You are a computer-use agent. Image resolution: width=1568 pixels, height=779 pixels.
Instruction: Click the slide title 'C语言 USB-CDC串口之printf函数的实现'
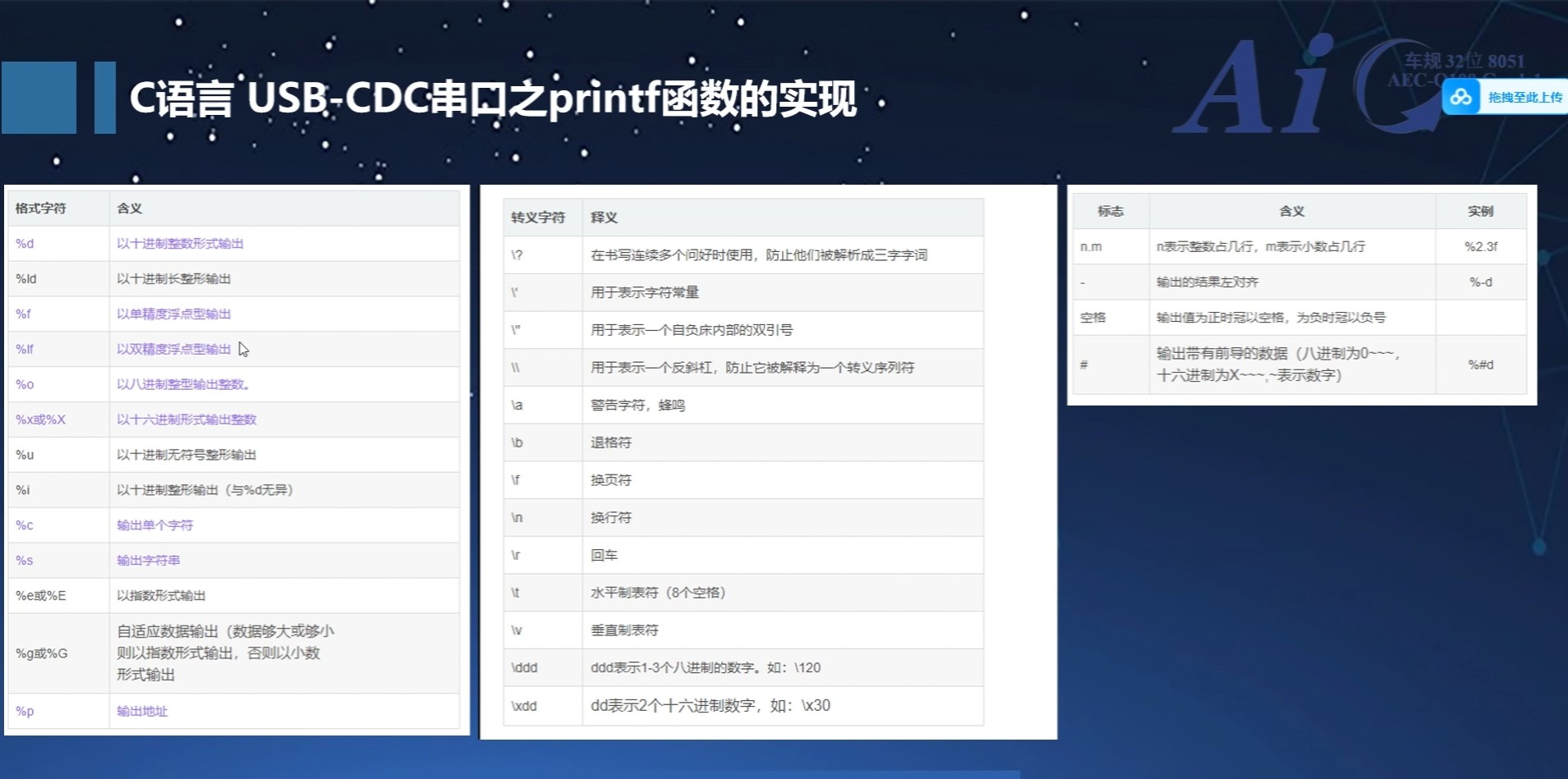pos(493,99)
